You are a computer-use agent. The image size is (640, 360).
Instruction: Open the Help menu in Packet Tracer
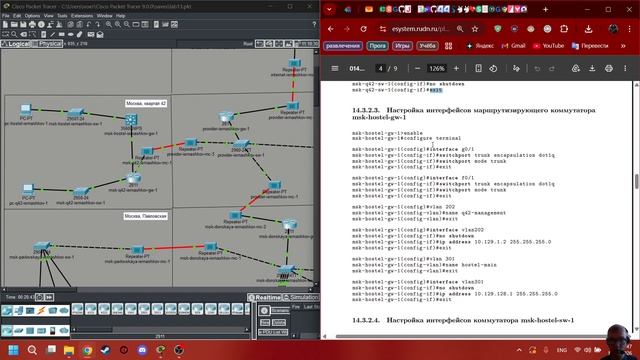pyautogui.click(x=120, y=16)
